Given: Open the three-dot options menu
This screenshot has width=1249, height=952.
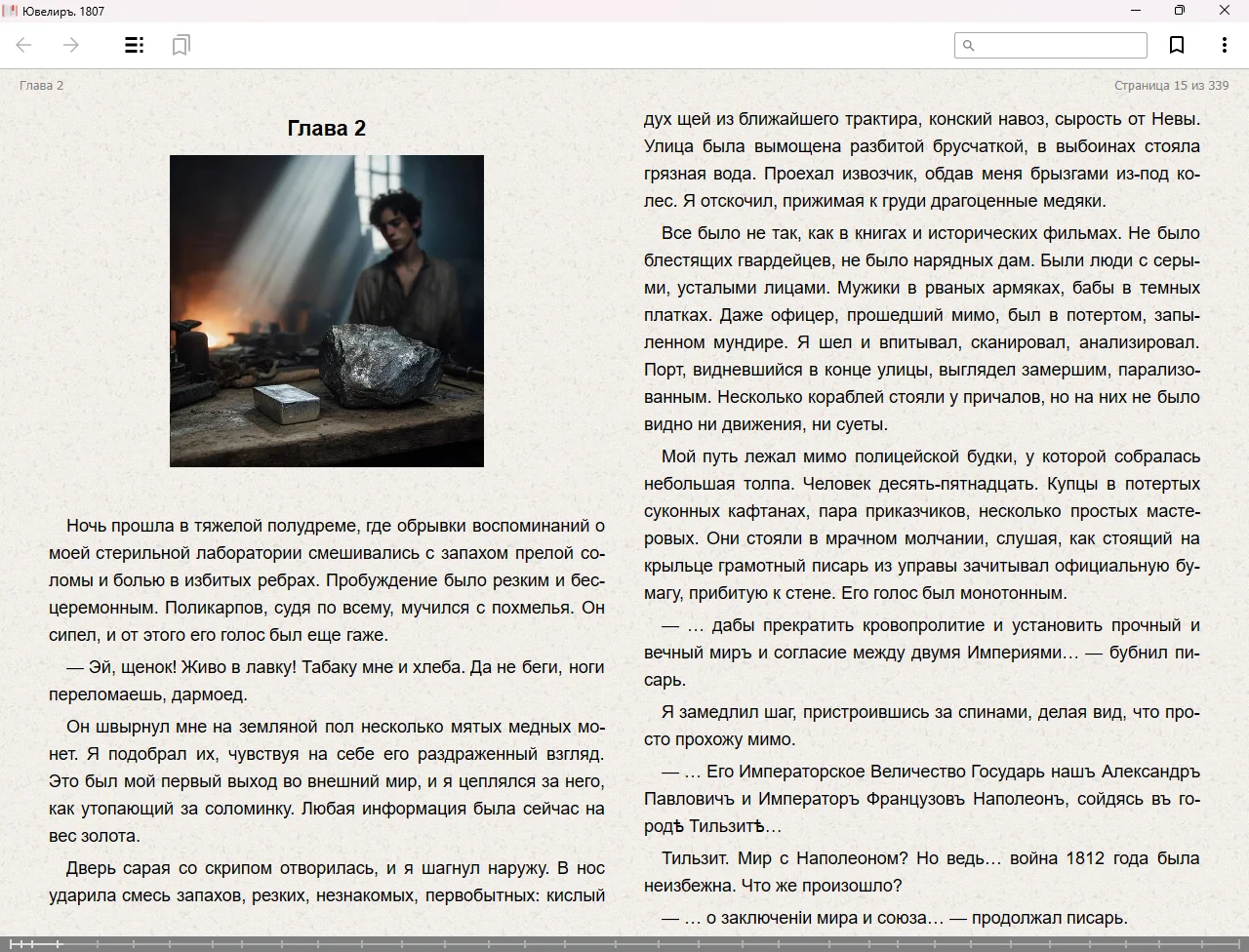Looking at the screenshot, I should 1224,45.
